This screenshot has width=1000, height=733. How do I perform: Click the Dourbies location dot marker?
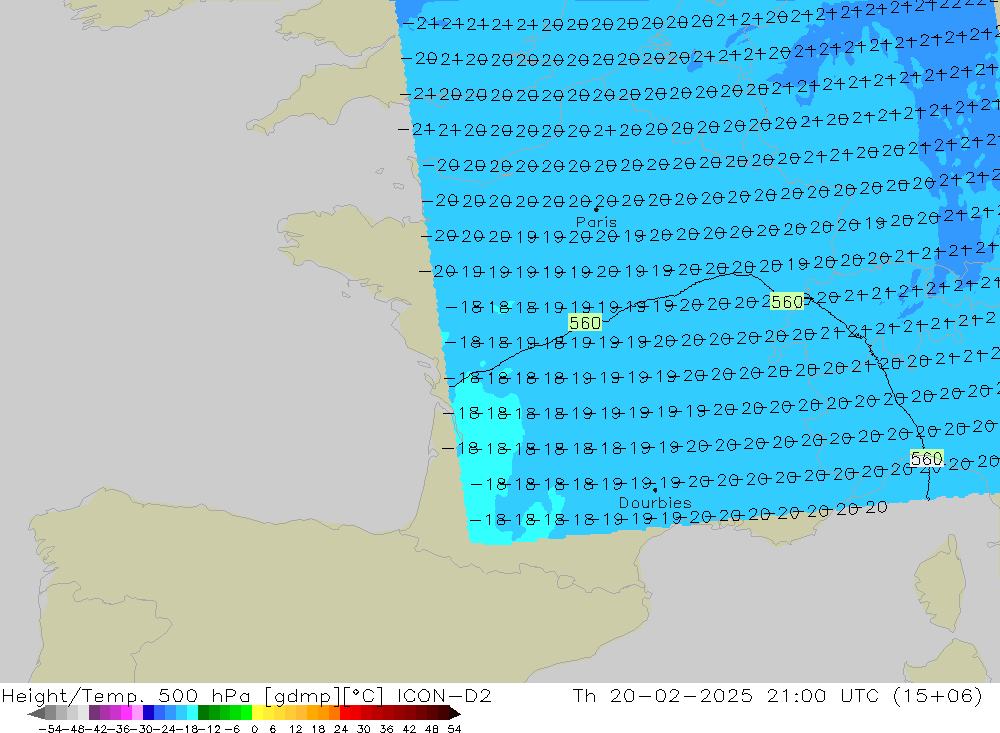point(655,491)
